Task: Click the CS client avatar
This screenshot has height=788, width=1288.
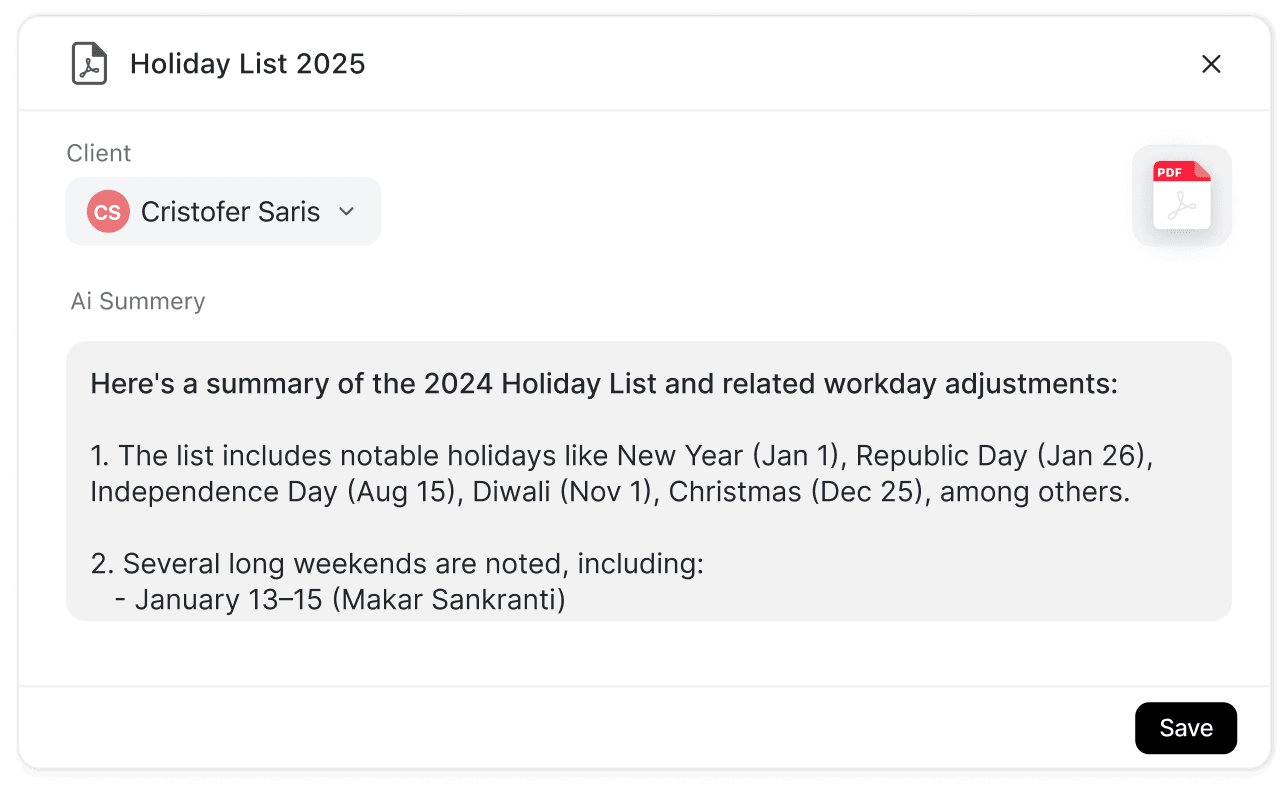Action: 108,212
